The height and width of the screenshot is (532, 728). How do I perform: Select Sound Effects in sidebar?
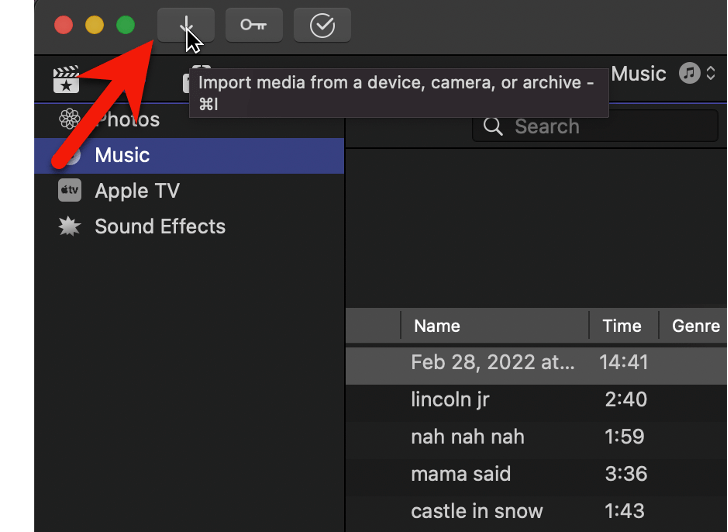(x=189, y=227)
